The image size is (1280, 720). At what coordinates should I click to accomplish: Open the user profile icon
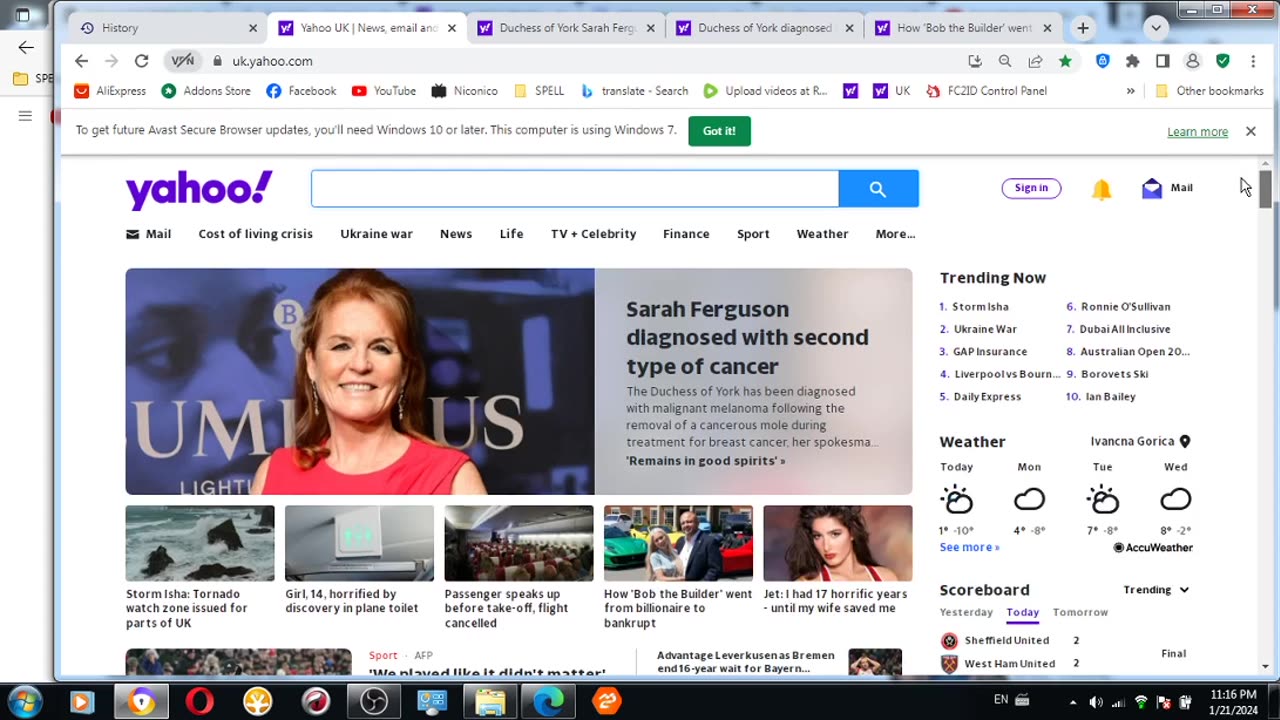[1192, 61]
